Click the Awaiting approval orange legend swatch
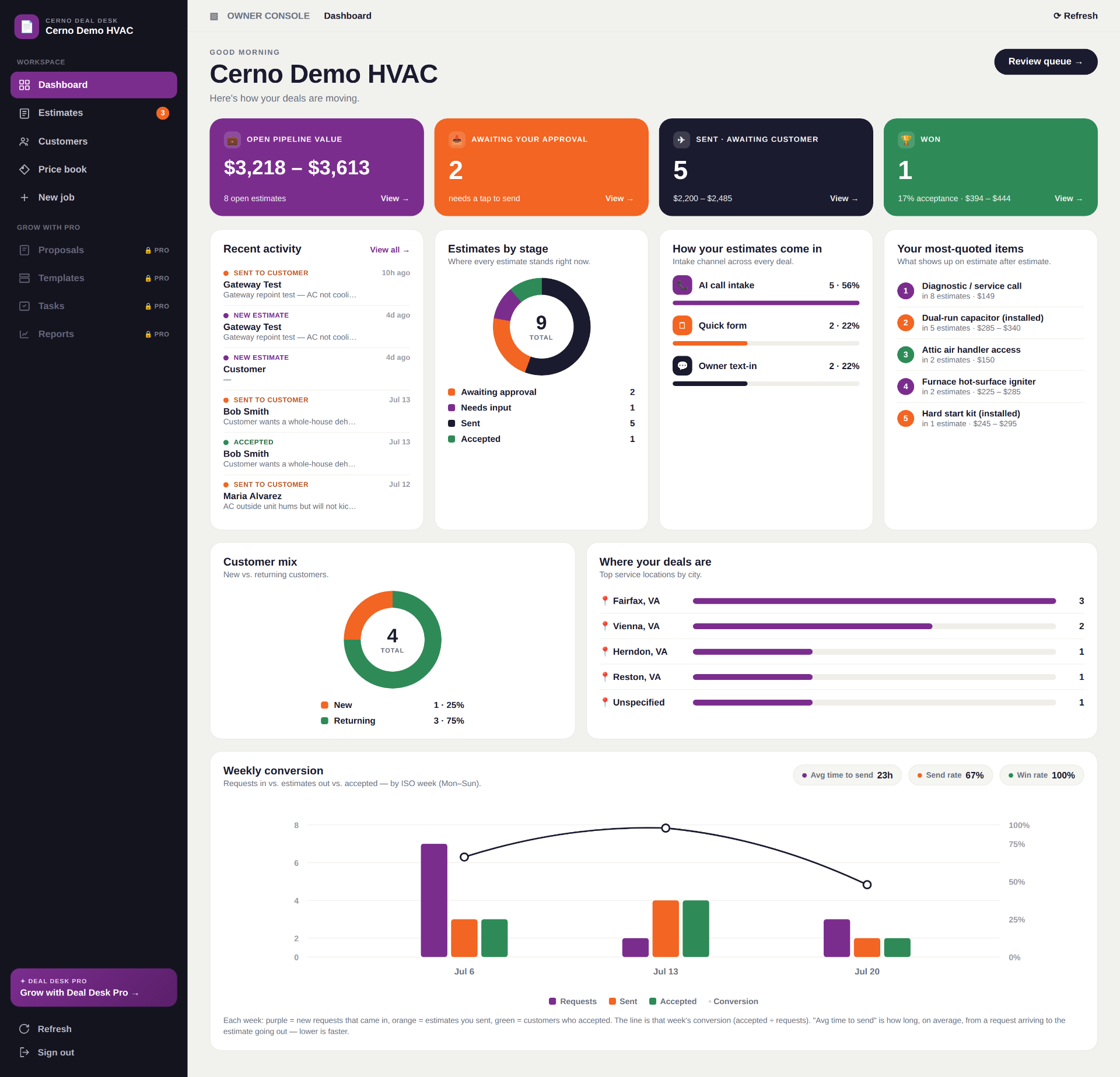Image resolution: width=1120 pixels, height=1077 pixels. coord(452,392)
